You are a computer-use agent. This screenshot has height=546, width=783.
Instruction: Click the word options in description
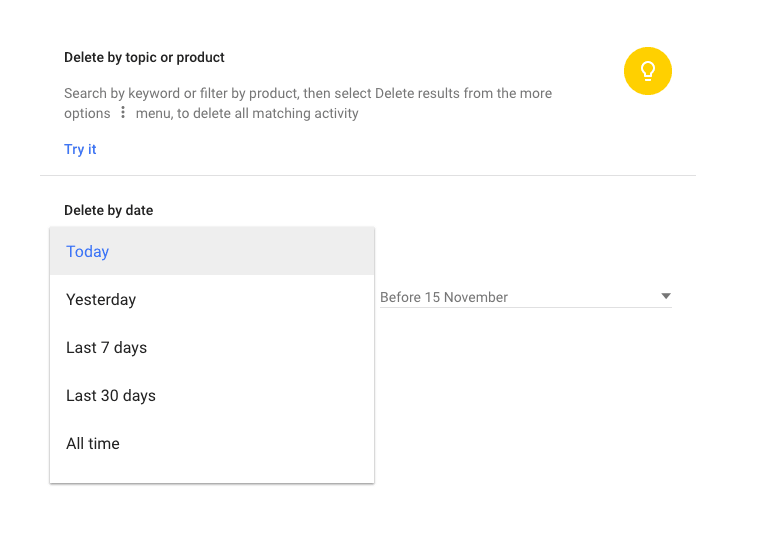click(87, 113)
